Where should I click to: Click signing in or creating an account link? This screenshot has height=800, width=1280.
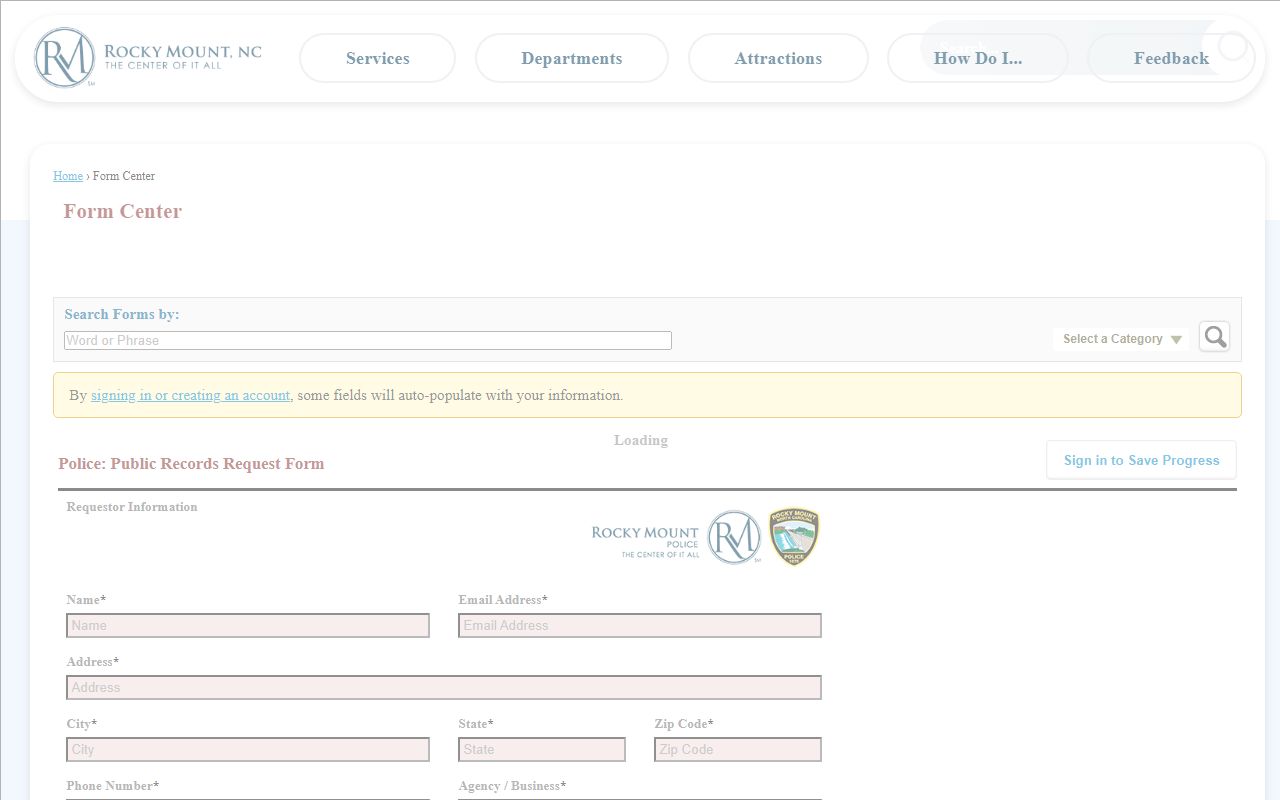(190, 395)
